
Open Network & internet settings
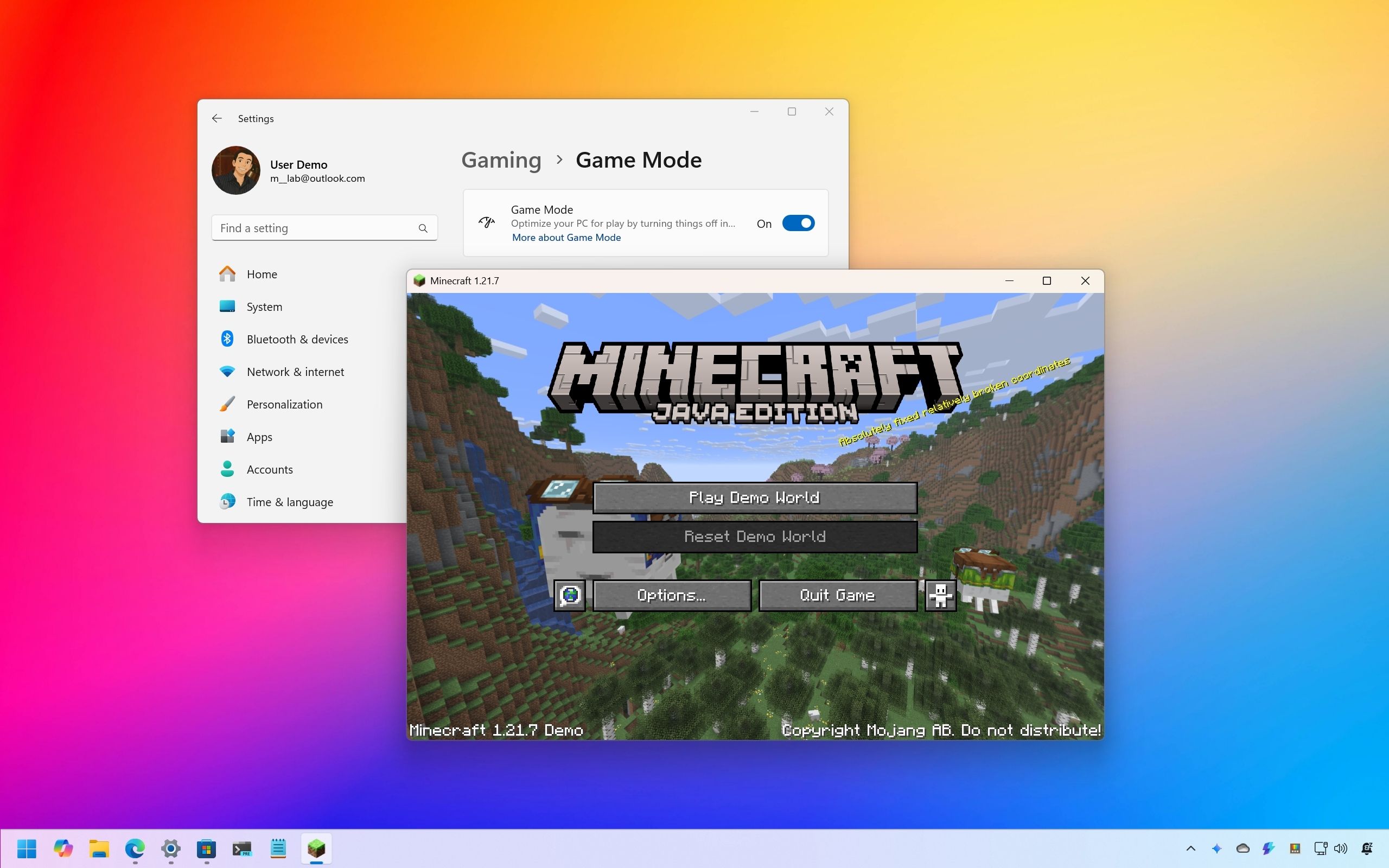click(295, 372)
